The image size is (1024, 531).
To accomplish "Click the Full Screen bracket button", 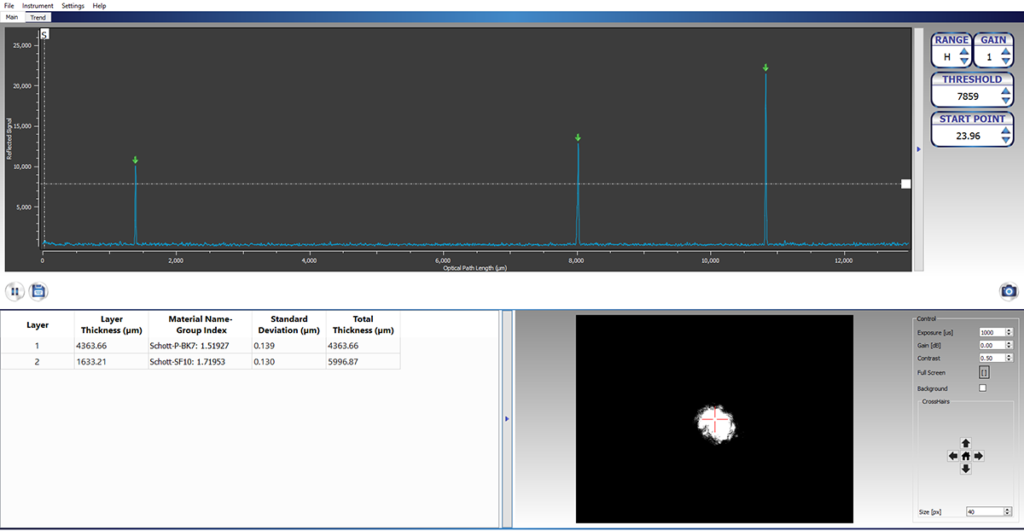I will (x=984, y=372).
